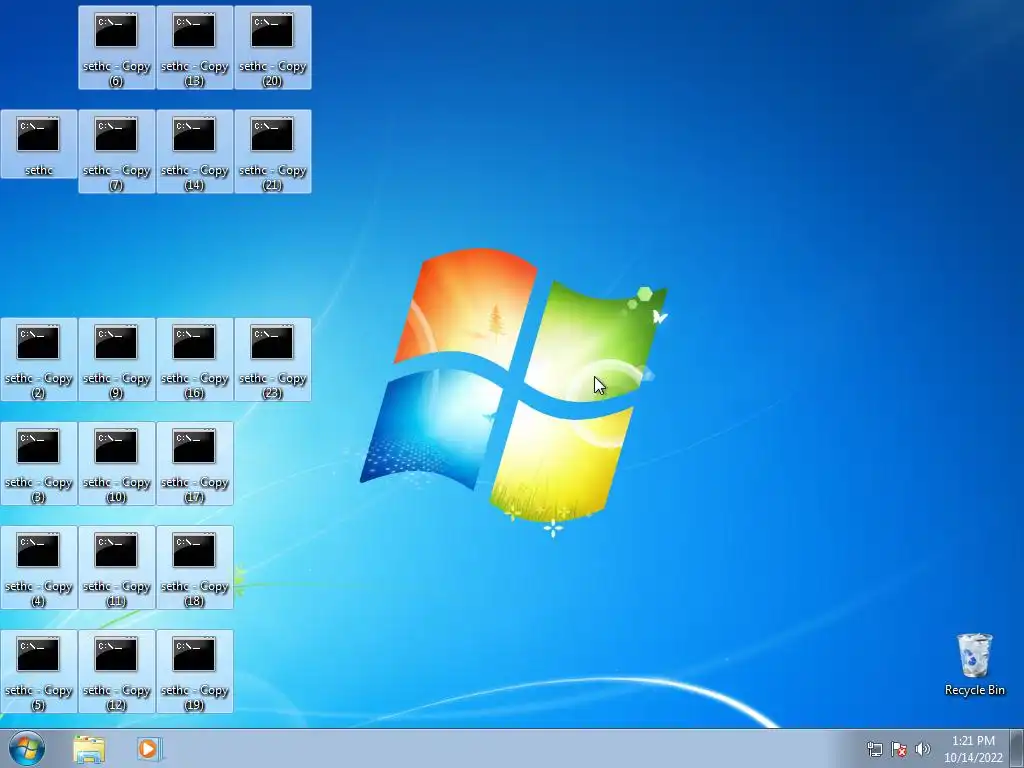Open the clock showing 1:21 PM
The image size is (1024, 768).
click(973, 749)
